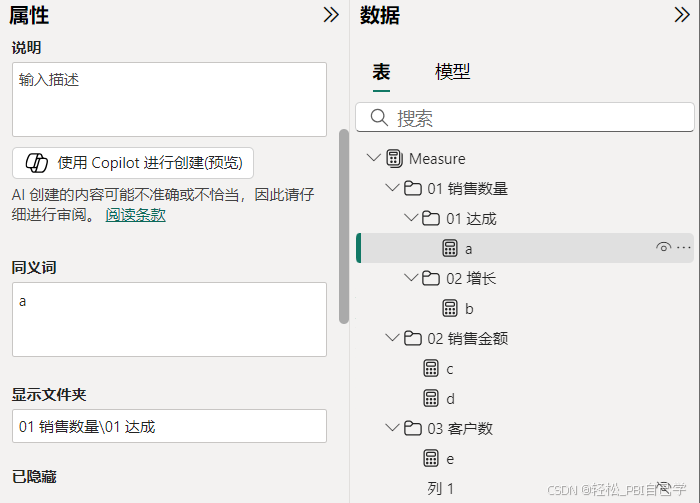Click the calculator icon of measure b
This screenshot has height=503, width=700.
(450, 308)
